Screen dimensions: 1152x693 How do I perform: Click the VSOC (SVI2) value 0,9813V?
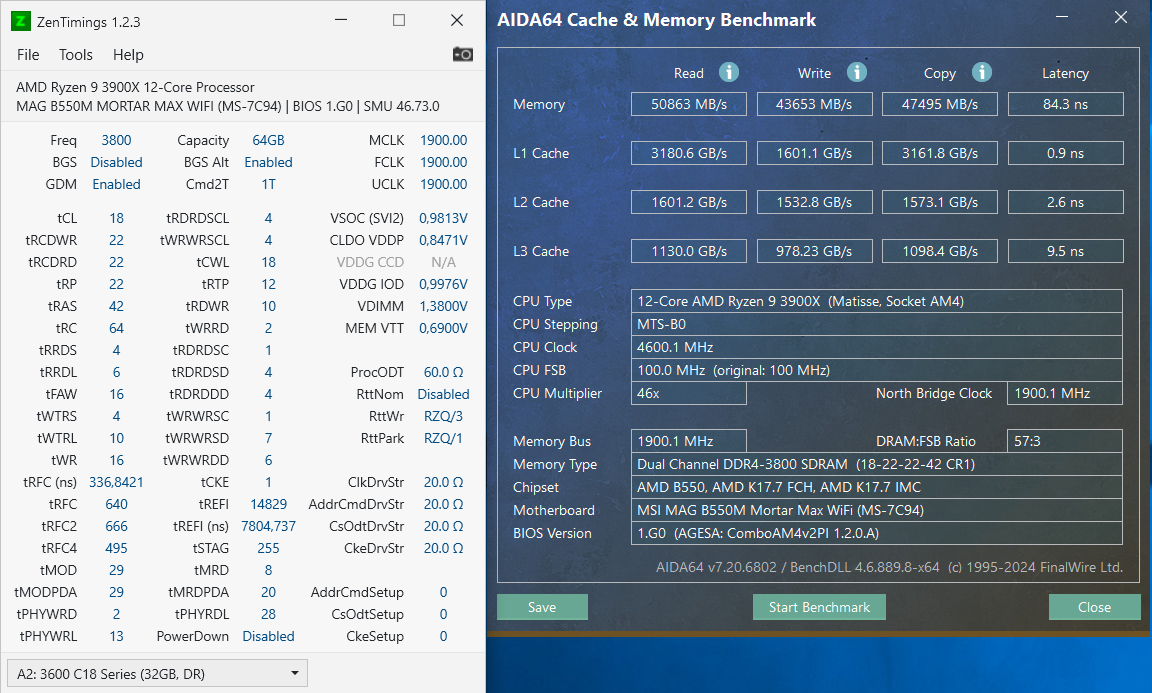(443, 218)
